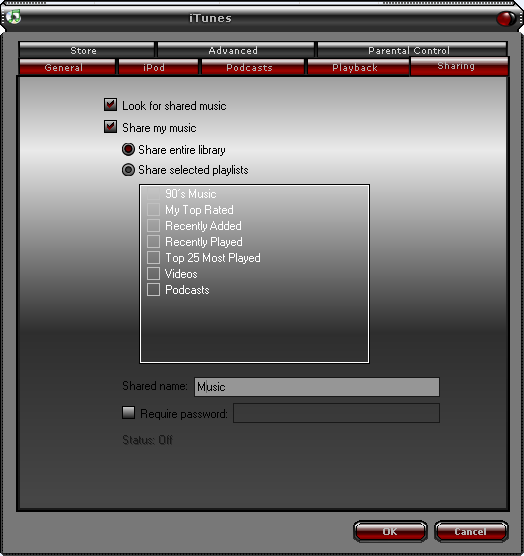Switch to the Advanced tab
Image resolution: width=524 pixels, height=556 pixels.
236,50
